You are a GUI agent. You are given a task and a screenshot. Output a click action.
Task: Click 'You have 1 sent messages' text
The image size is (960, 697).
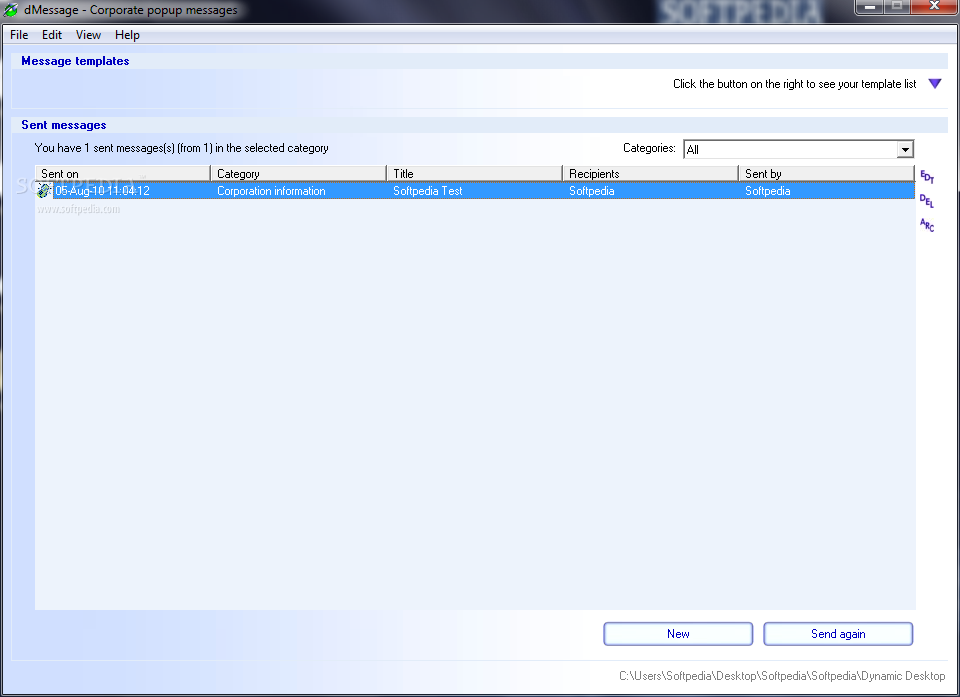(181, 148)
